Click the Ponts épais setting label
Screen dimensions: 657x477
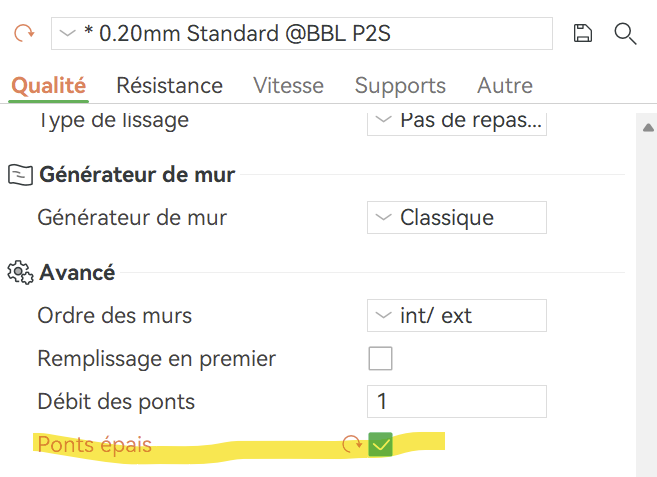click(x=95, y=444)
